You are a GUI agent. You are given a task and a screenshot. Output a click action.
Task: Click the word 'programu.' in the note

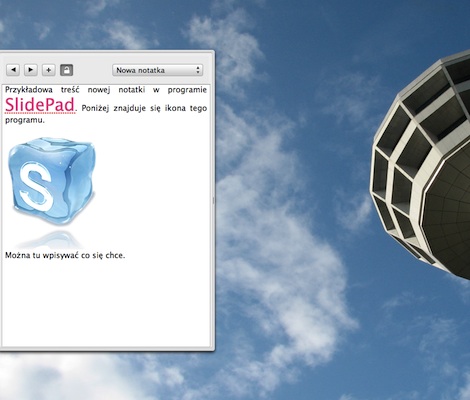25,120
